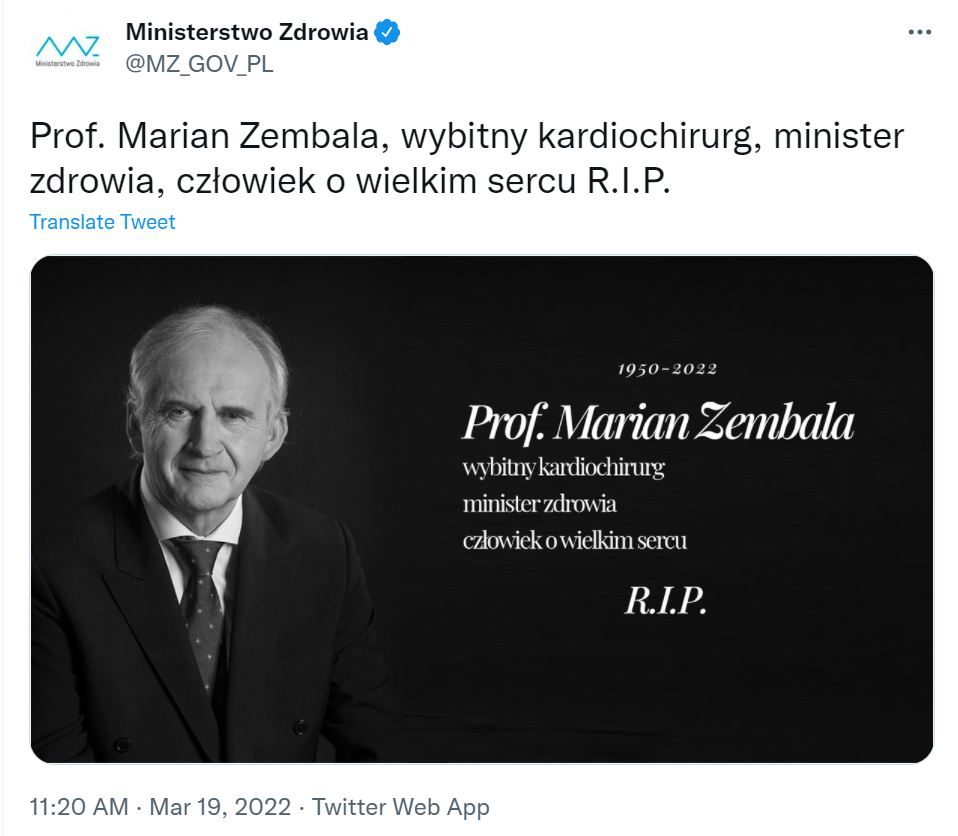The image size is (958, 836).
Task: Open the memorial image attached to tweet
Action: click(x=481, y=509)
